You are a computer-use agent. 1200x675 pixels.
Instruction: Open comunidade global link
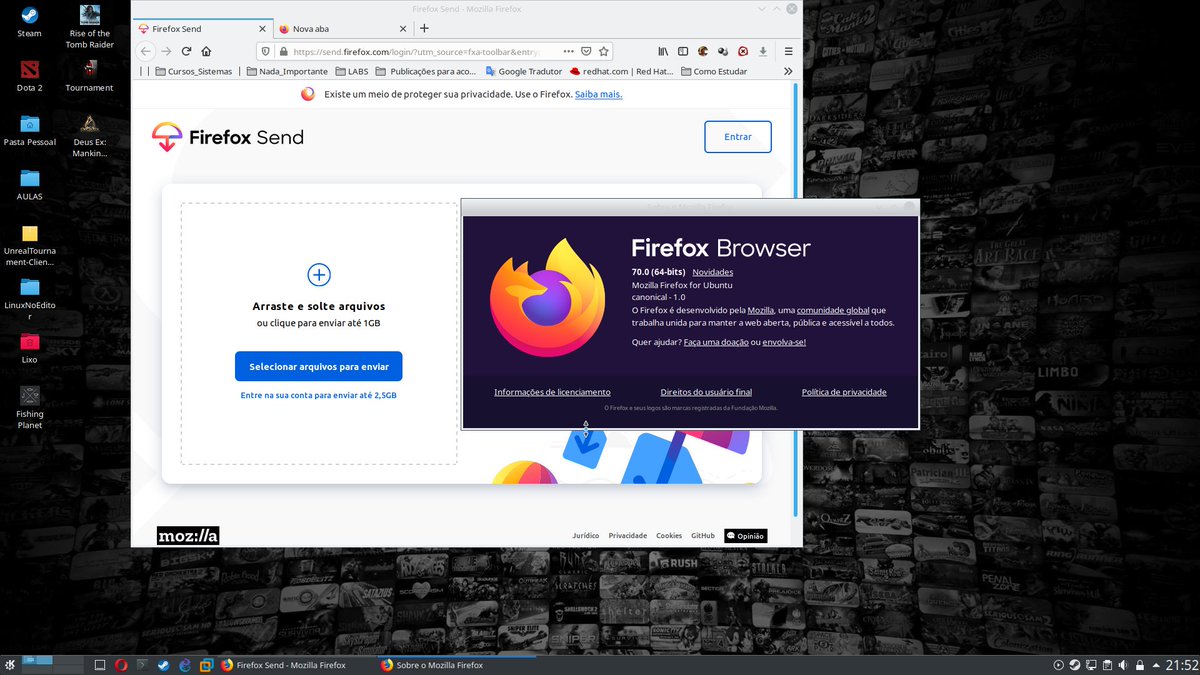[833, 310]
